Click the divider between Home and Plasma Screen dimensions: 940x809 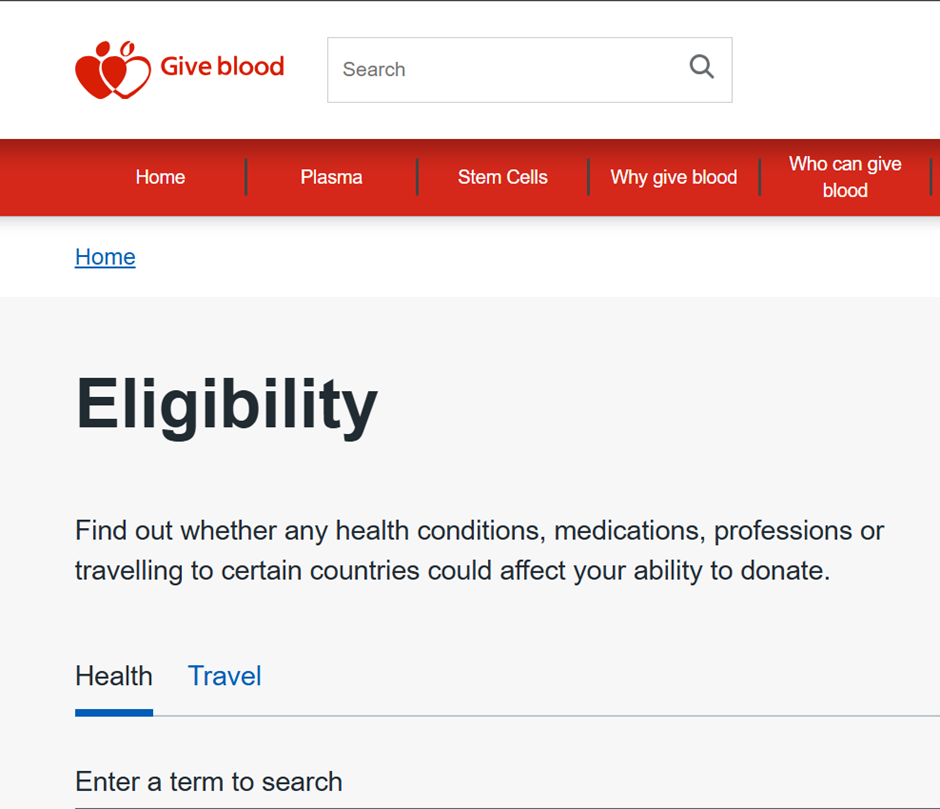click(246, 177)
